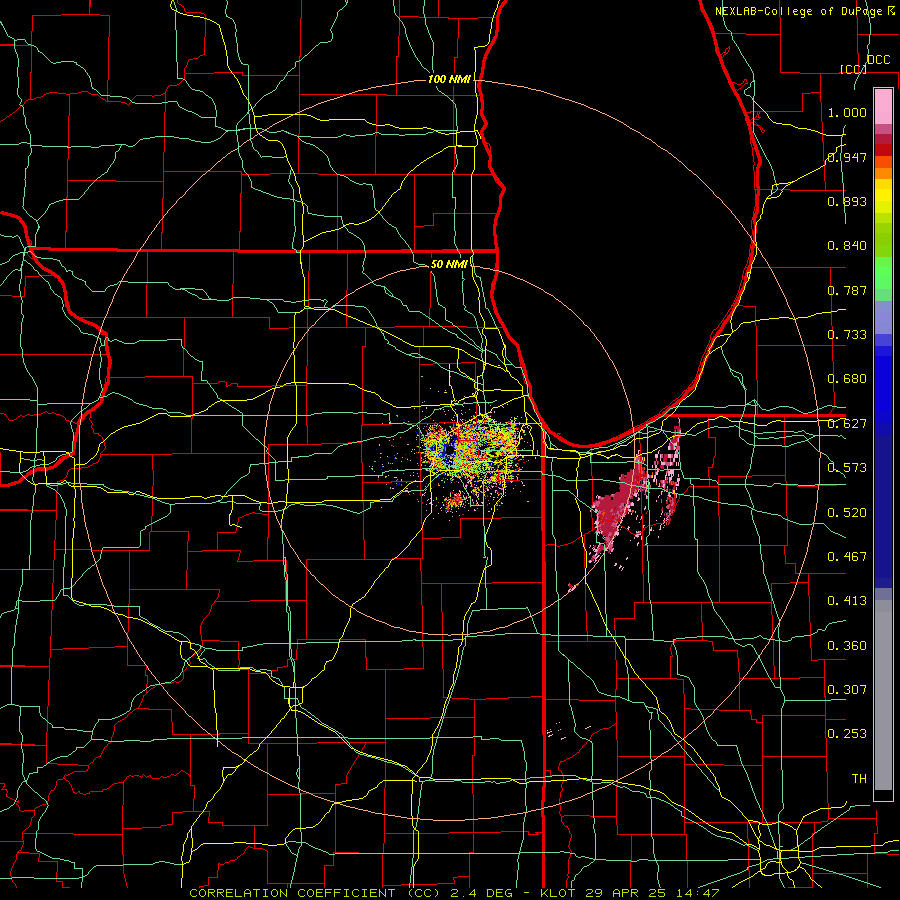Pick the gray swatch on the color scale
Image resolution: width=900 pixels, height=900 pixels.
click(883, 695)
